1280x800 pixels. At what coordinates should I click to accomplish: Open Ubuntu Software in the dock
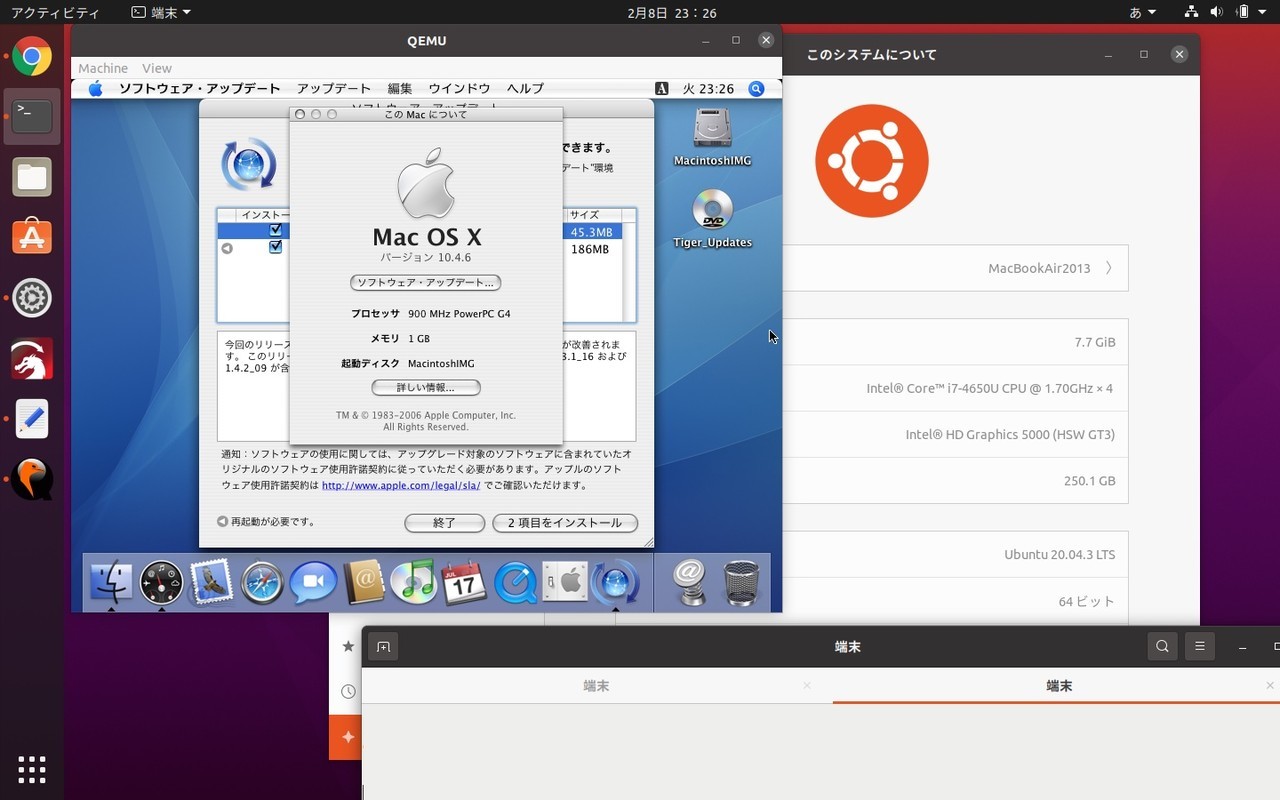click(x=32, y=237)
